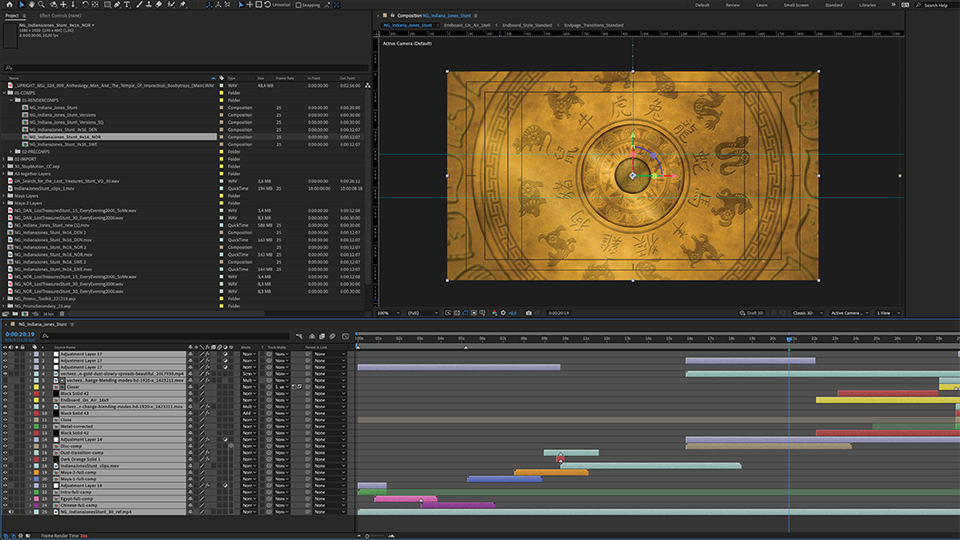Toggle visibility of Egypt-full-comp layer
This screenshot has width=960, height=540.
tap(5, 498)
